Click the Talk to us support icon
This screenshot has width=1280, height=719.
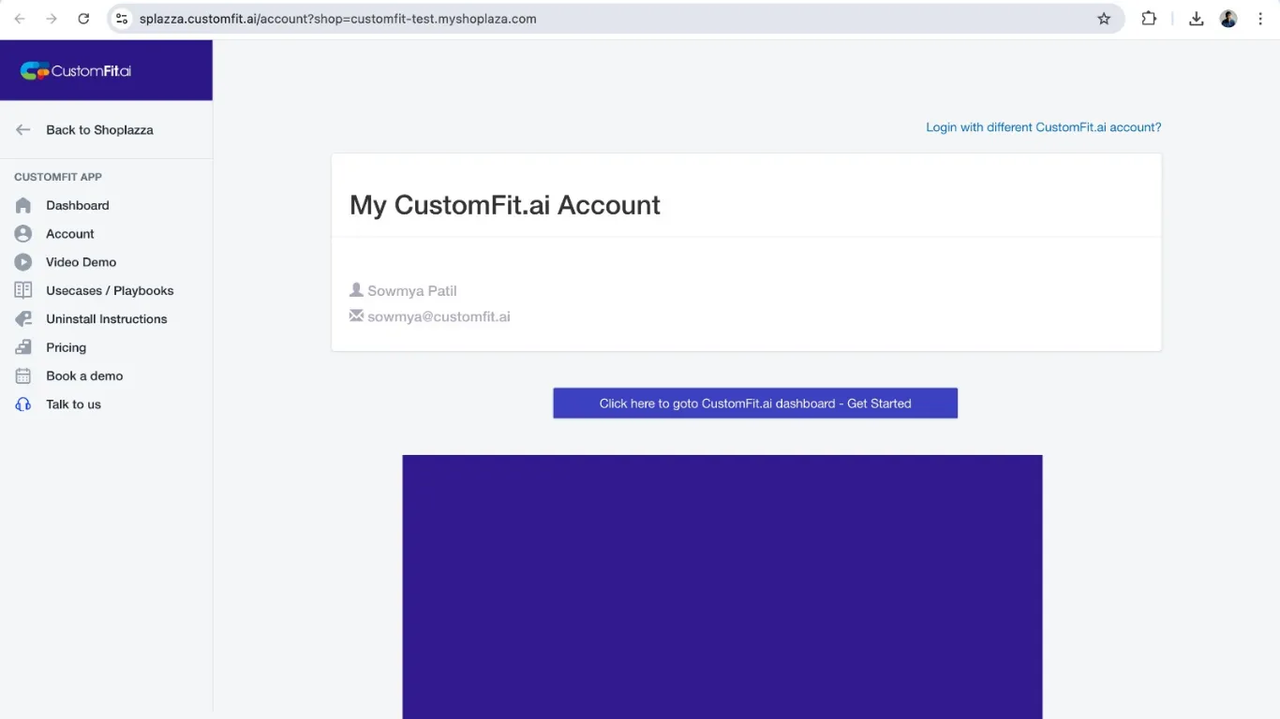click(x=23, y=404)
